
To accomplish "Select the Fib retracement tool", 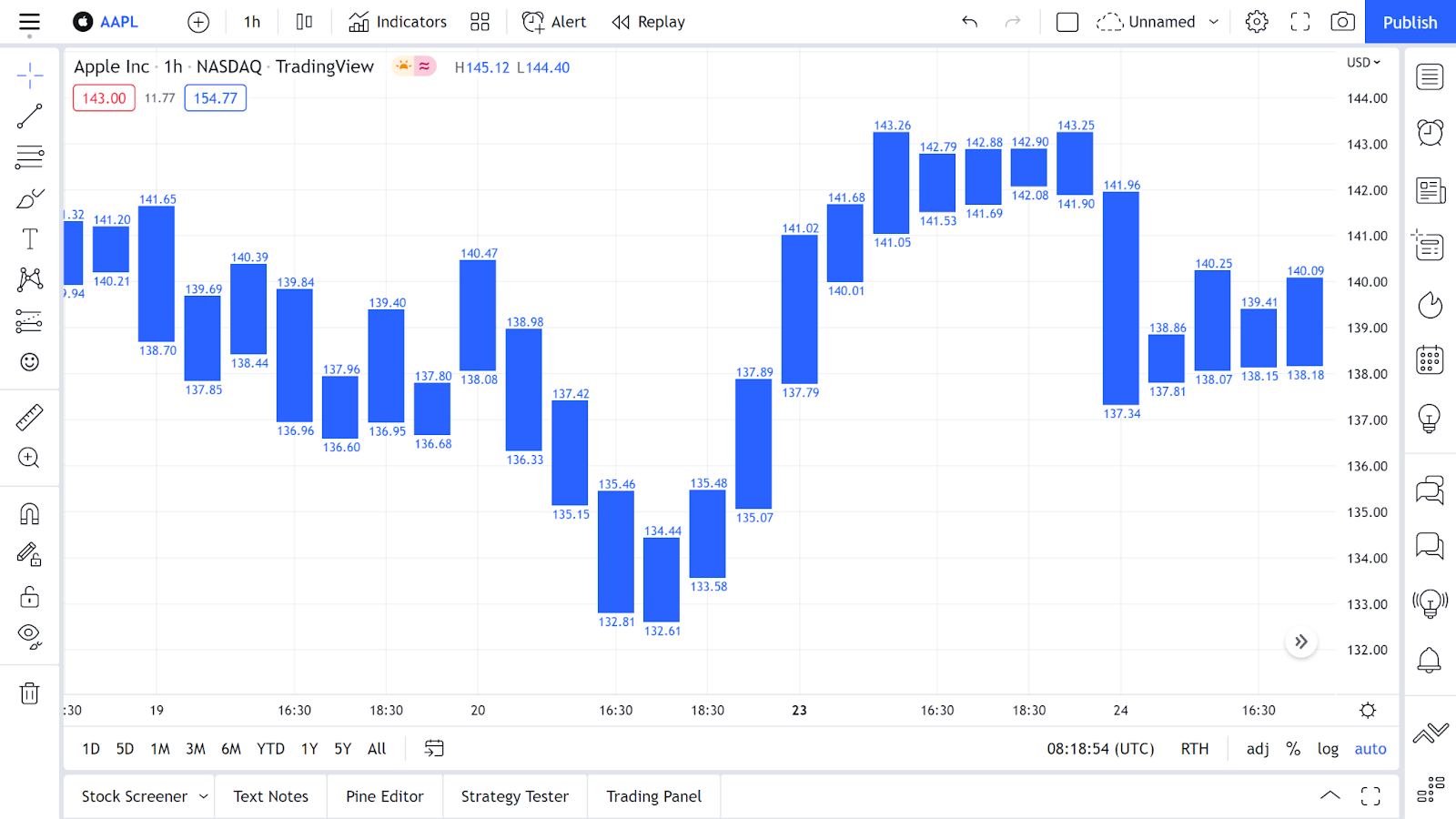I will click(x=30, y=157).
